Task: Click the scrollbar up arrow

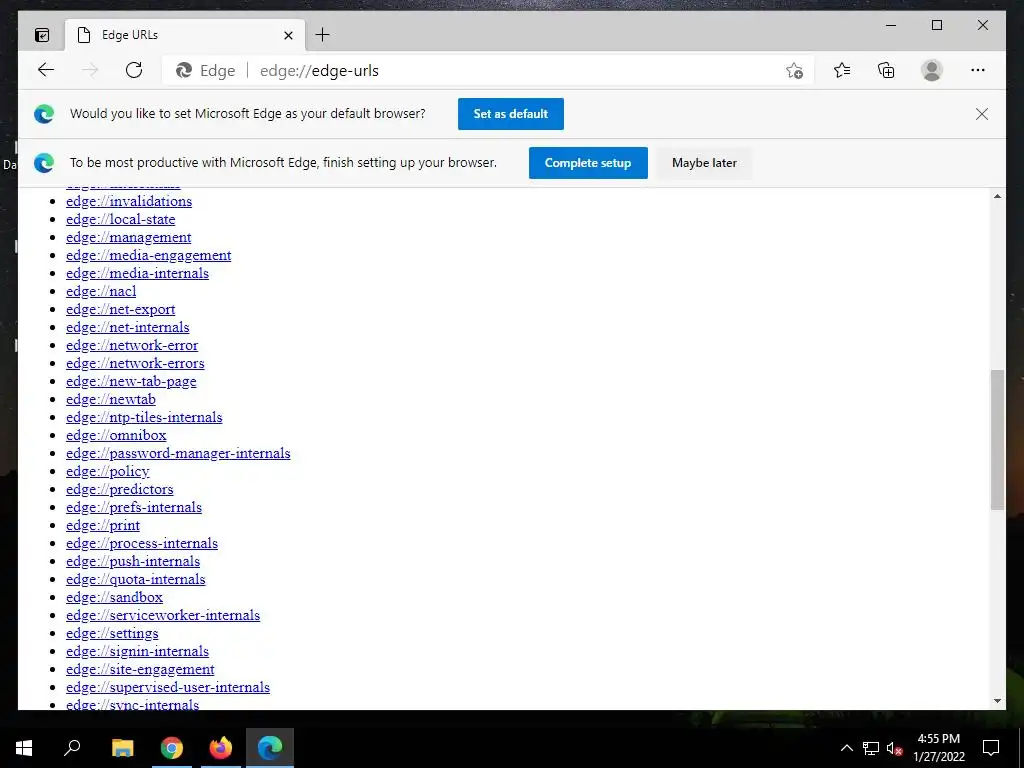Action: pos(997,196)
